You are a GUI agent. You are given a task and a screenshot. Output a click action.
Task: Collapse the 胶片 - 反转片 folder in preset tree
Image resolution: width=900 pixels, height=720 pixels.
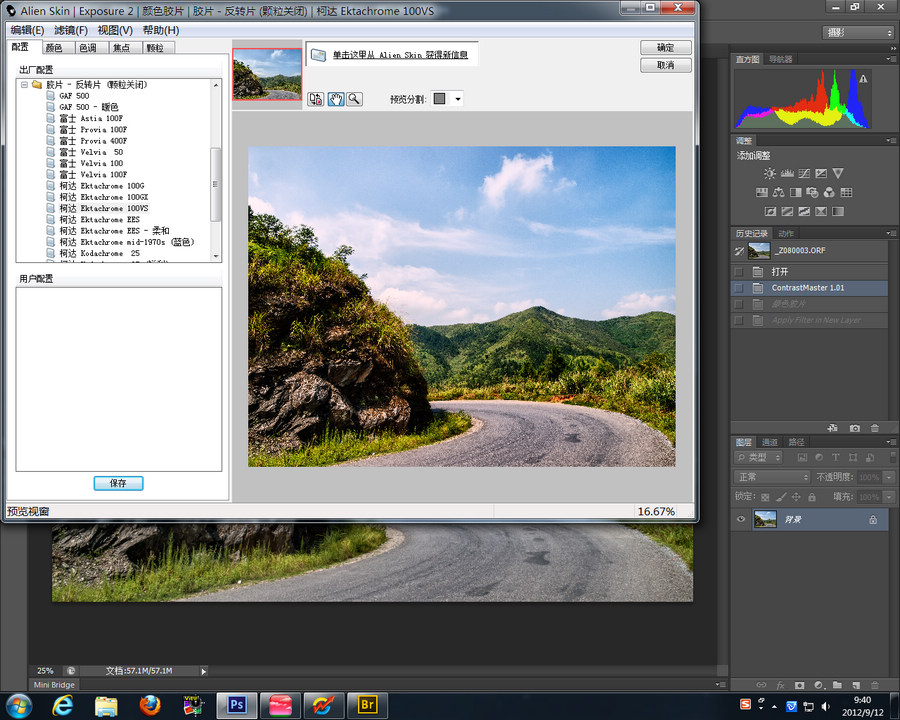(x=23, y=85)
